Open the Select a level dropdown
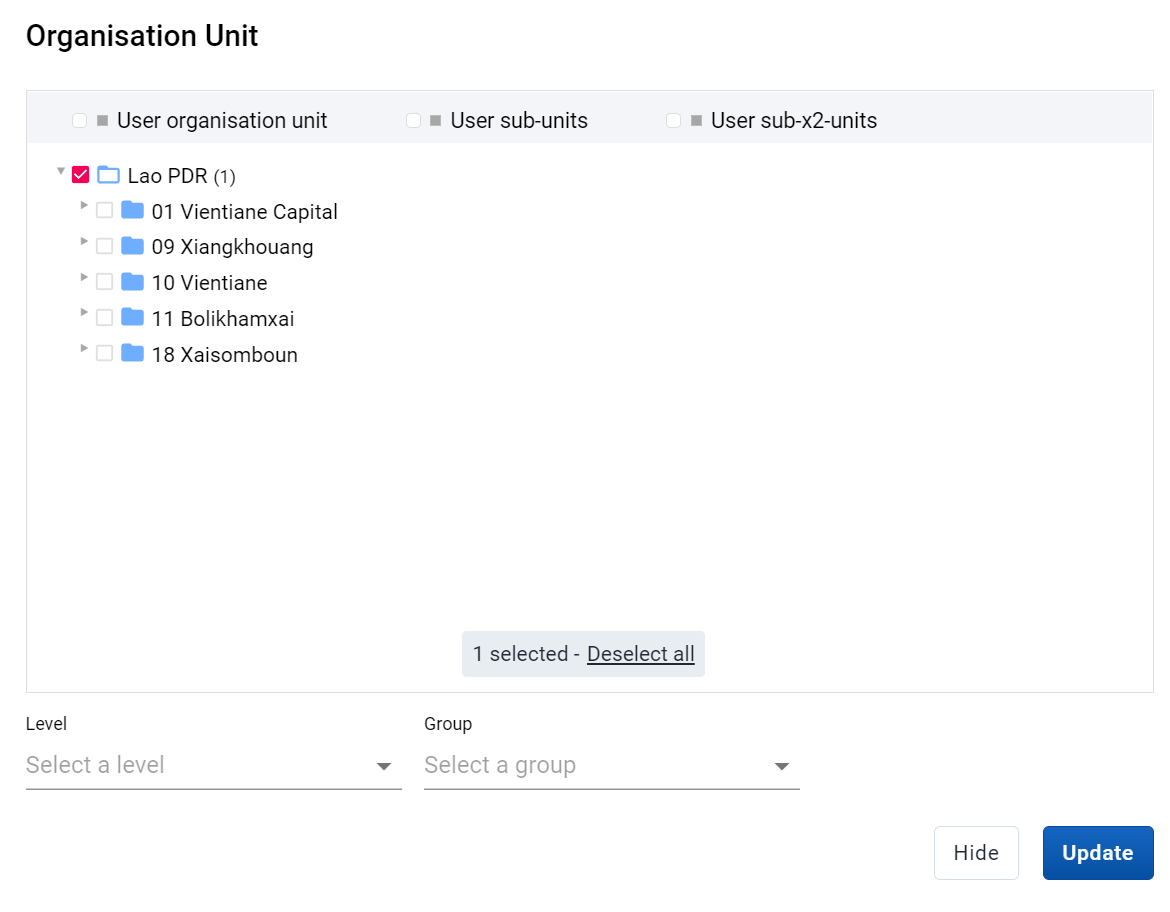The height and width of the screenshot is (912, 1170). 213,766
